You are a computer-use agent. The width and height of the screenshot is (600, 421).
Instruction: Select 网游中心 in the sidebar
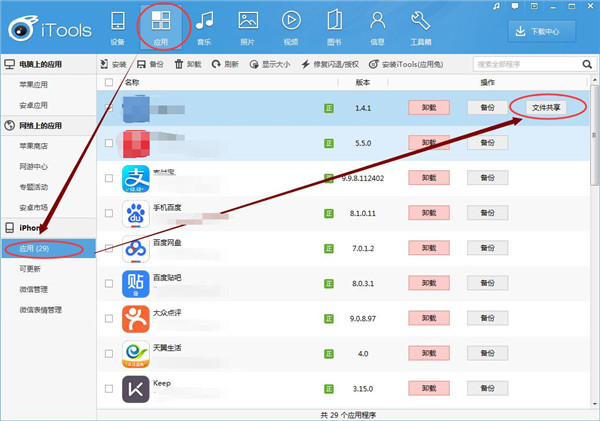coord(33,166)
